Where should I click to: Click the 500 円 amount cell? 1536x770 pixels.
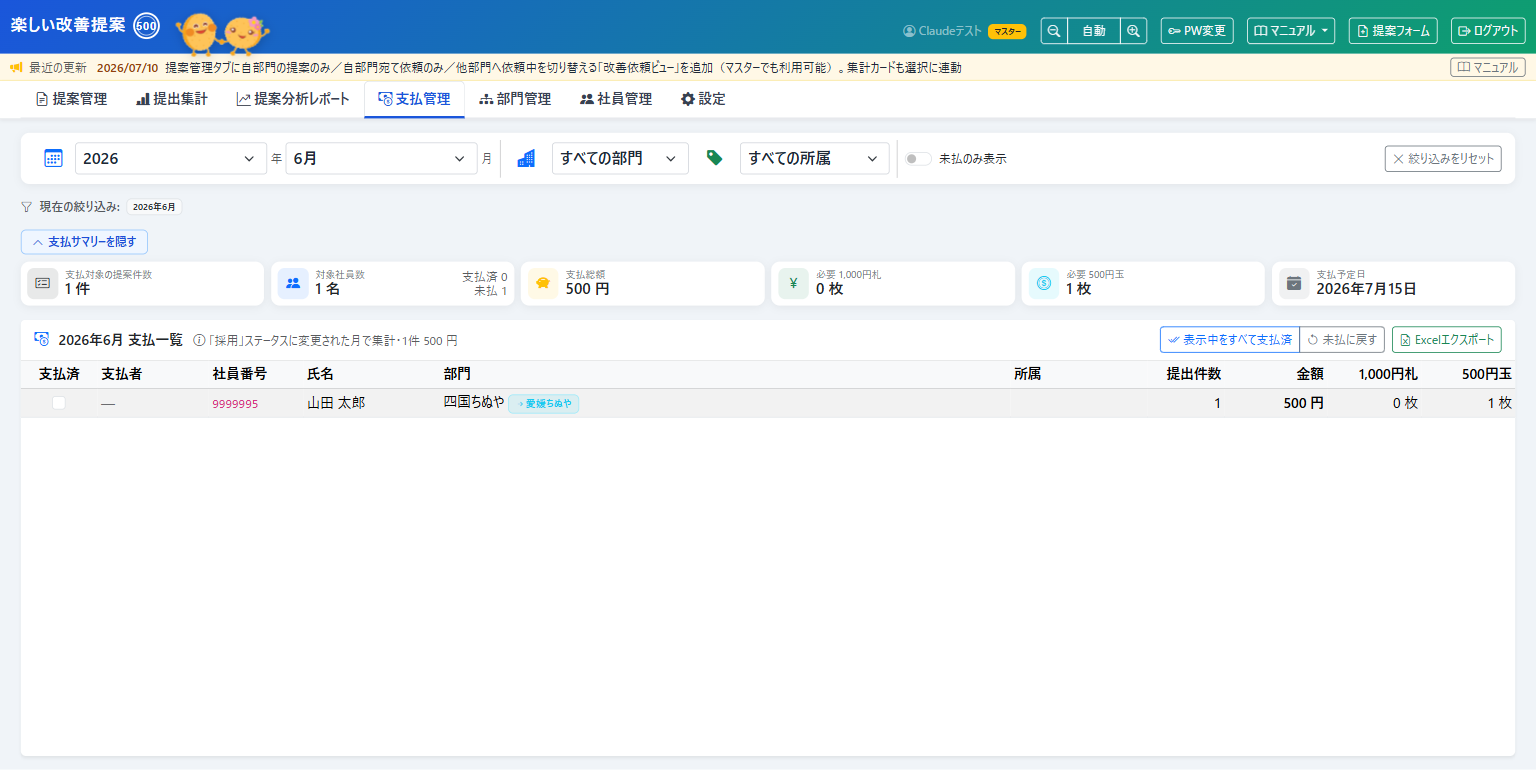(x=1304, y=403)
